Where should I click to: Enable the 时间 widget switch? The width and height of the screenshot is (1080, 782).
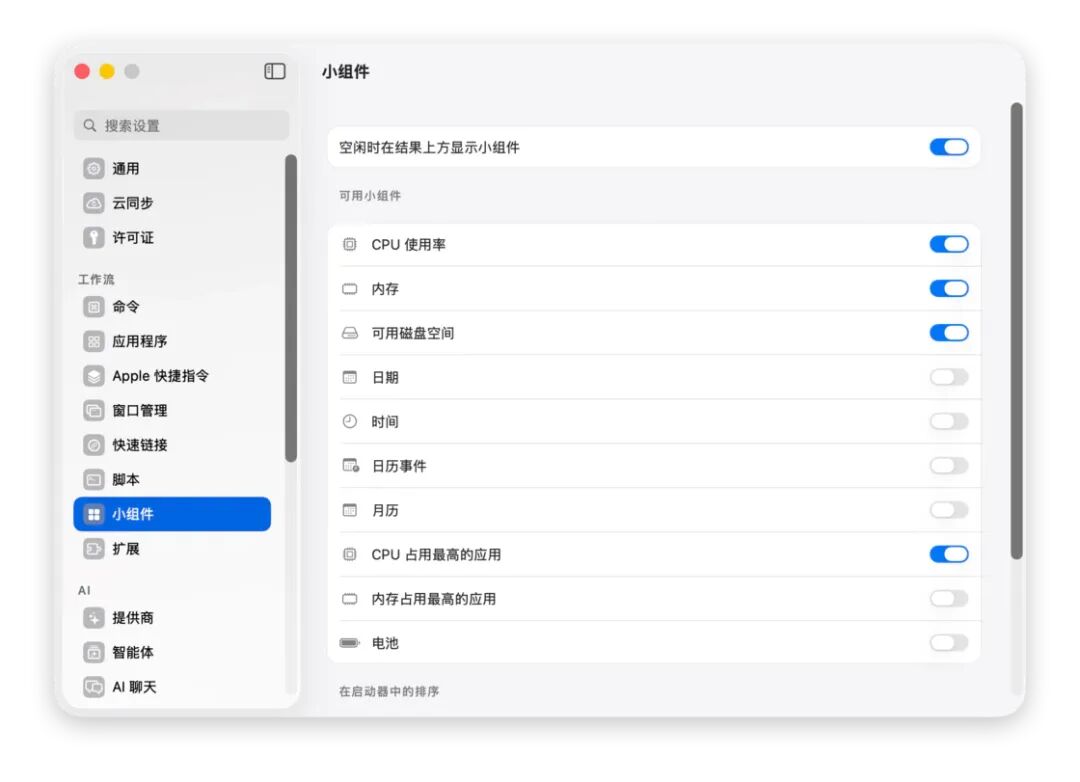949,421
